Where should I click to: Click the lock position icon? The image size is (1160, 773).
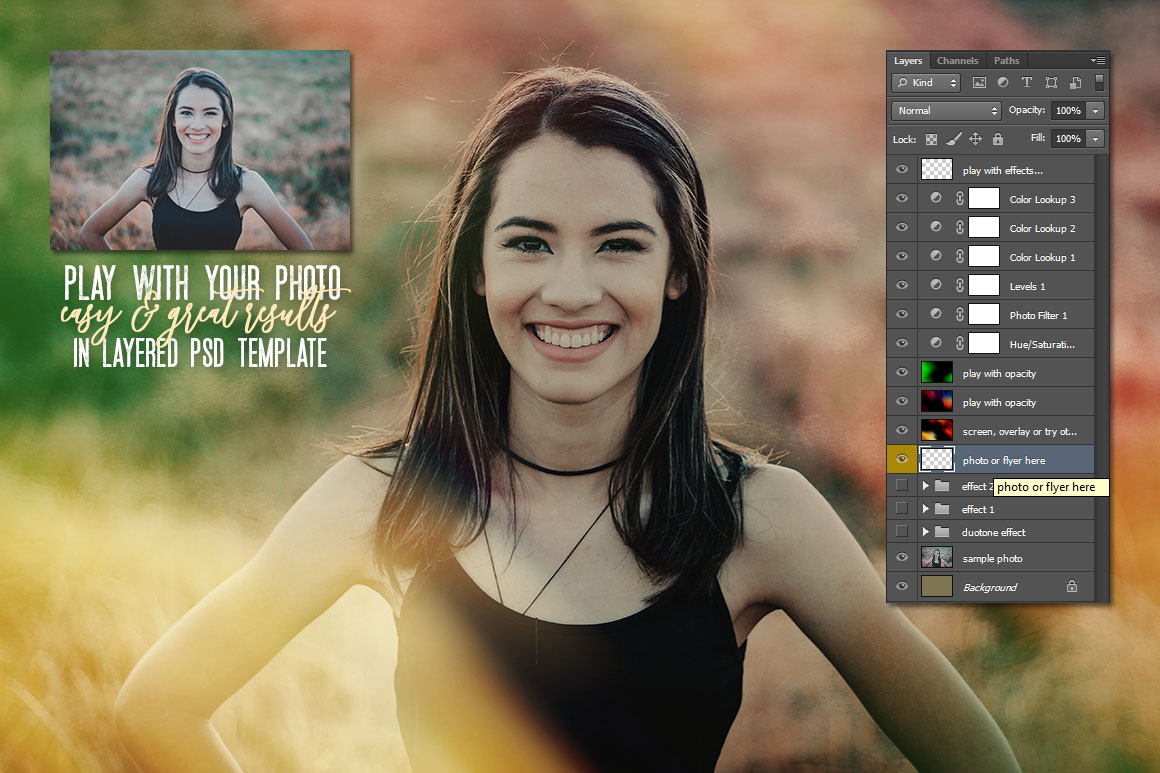(976, 139)
